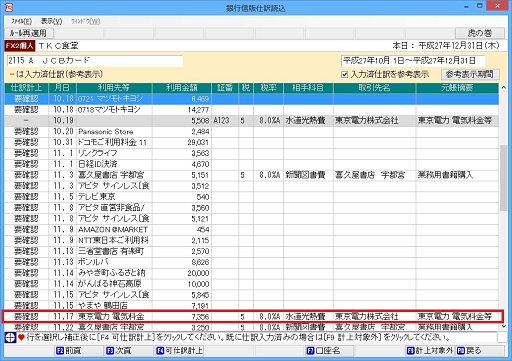Select the やまや 鶴田店 row
512x361 pixels.
252,305
